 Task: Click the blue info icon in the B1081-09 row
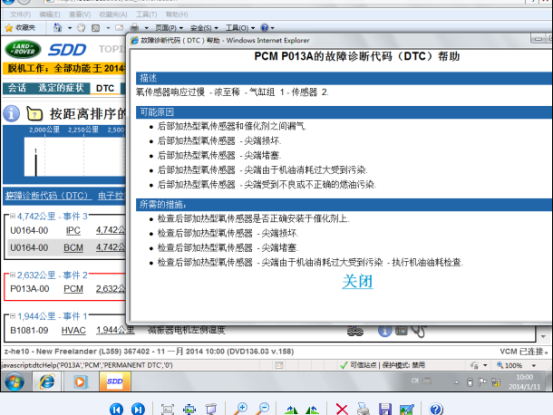point(385,330)
